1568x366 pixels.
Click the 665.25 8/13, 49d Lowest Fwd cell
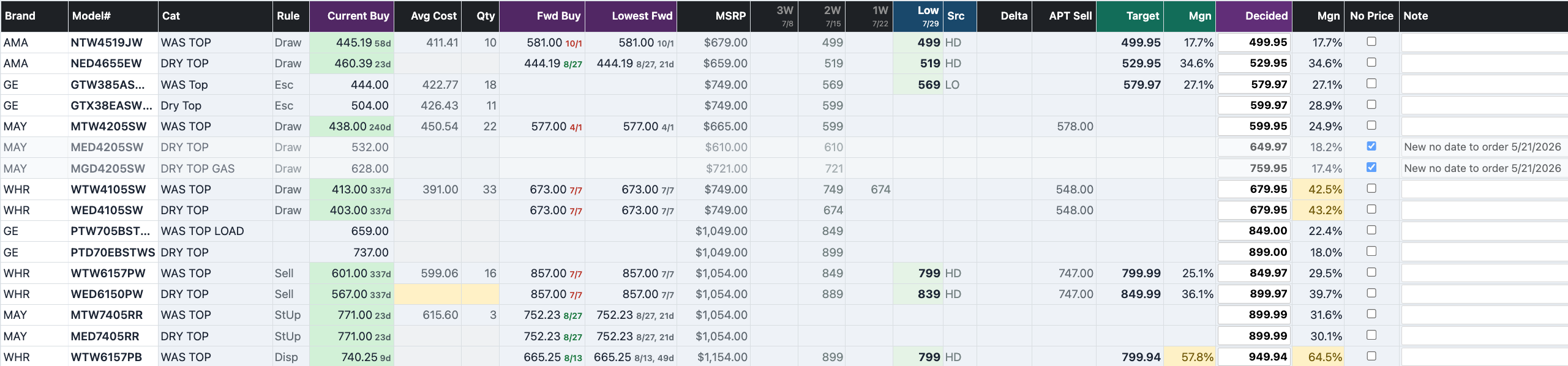pyautogui.click(x=631, y=357)
